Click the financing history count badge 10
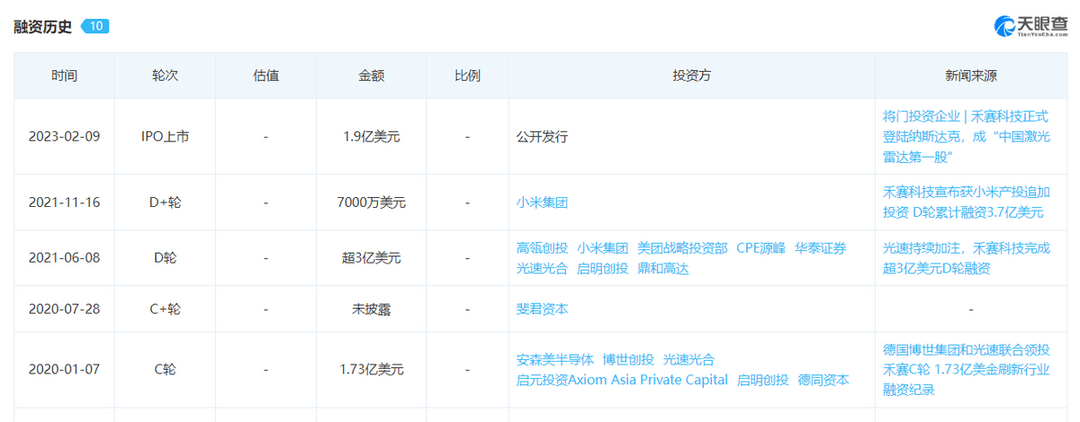The height and width of the screenshot is (422, 1080). [x=95, y=26]
